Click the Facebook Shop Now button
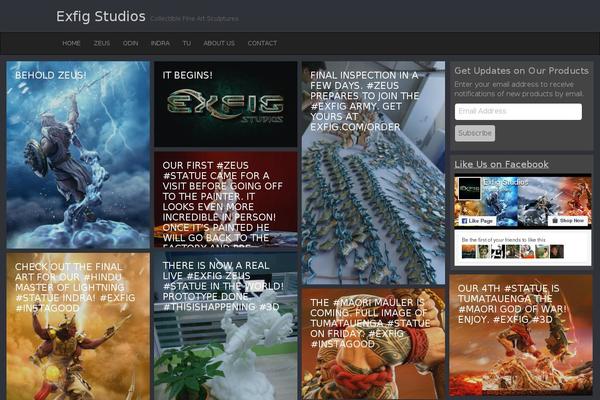This screenshot has height=400, width=600. 568,221
